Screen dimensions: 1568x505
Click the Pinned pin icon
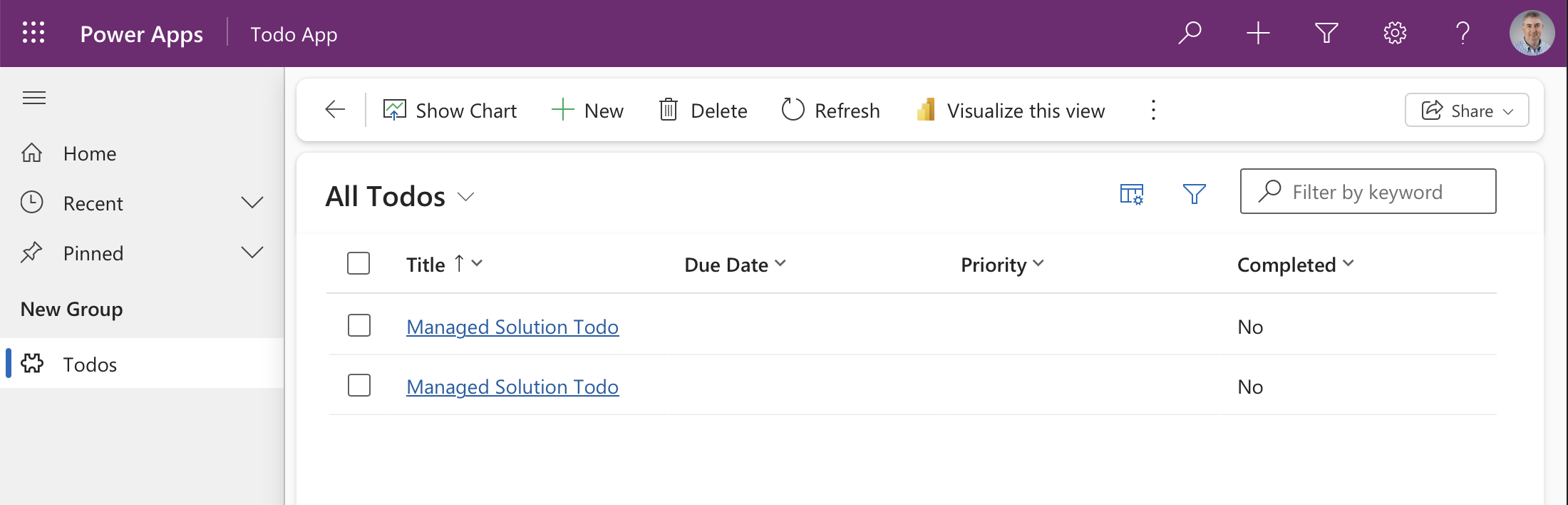(32, 252)
